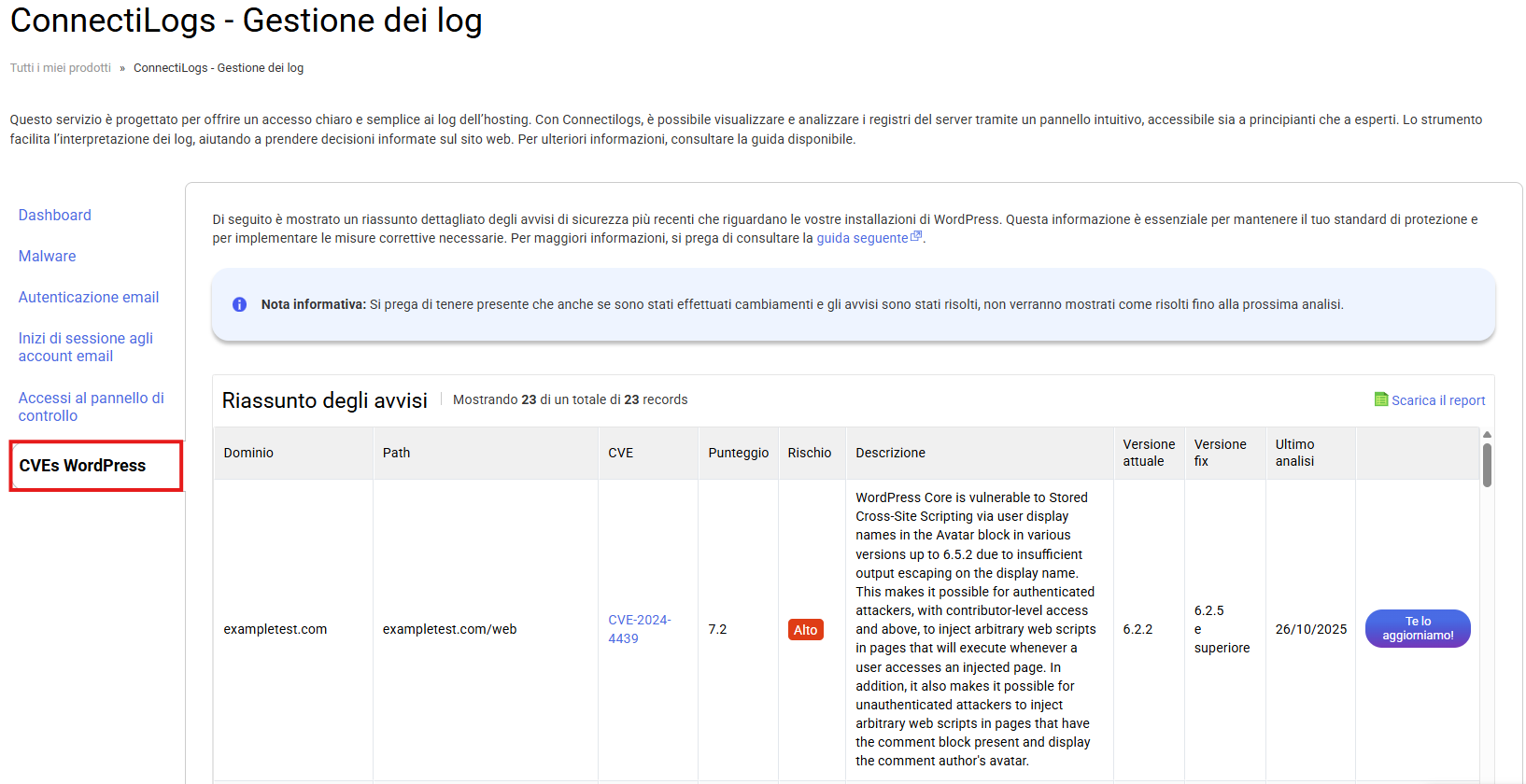Click the red Alto risk badge

[805, 630]
